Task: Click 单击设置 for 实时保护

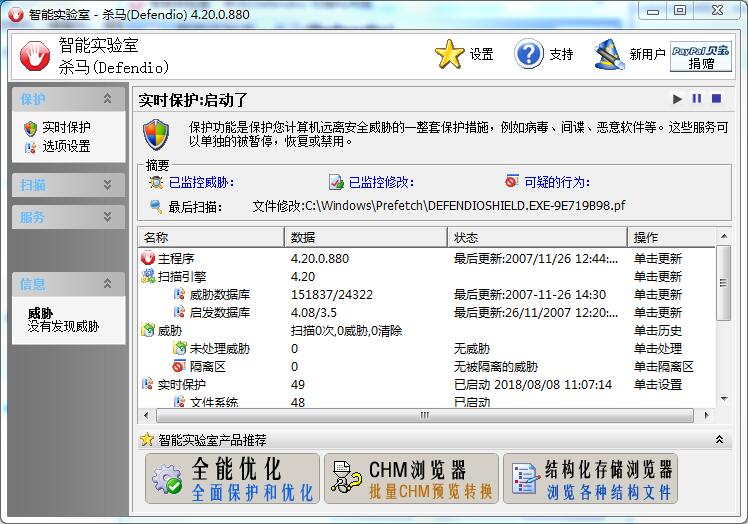Action: click(658, 385)
